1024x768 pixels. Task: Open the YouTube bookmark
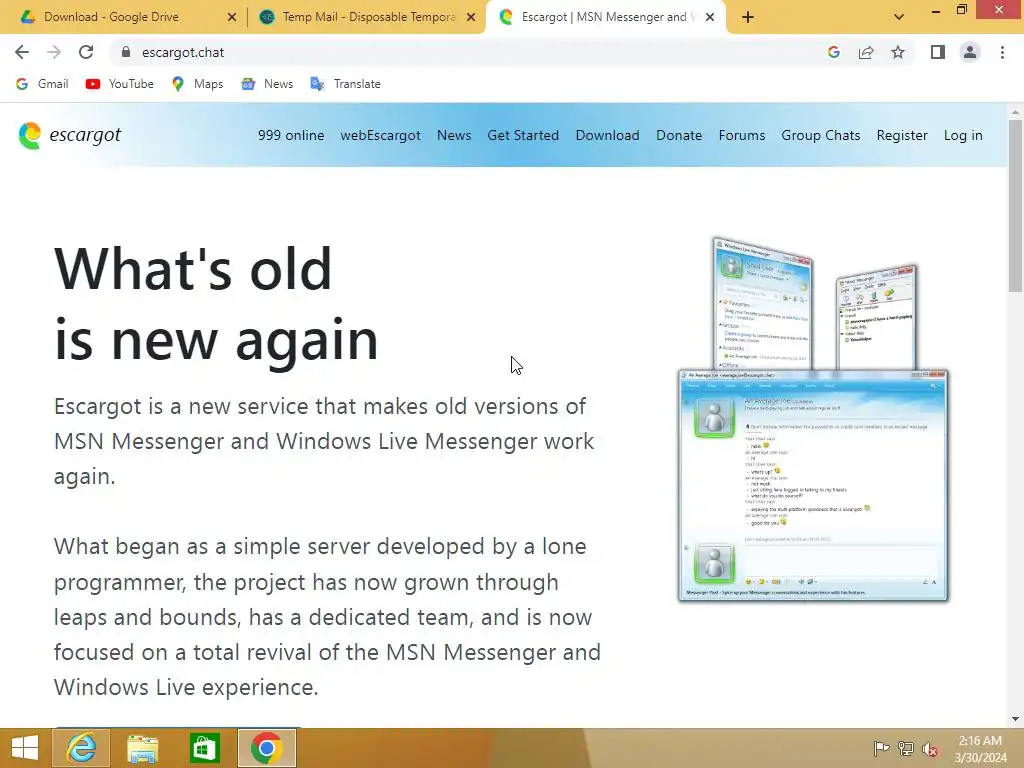pos(120,84)
